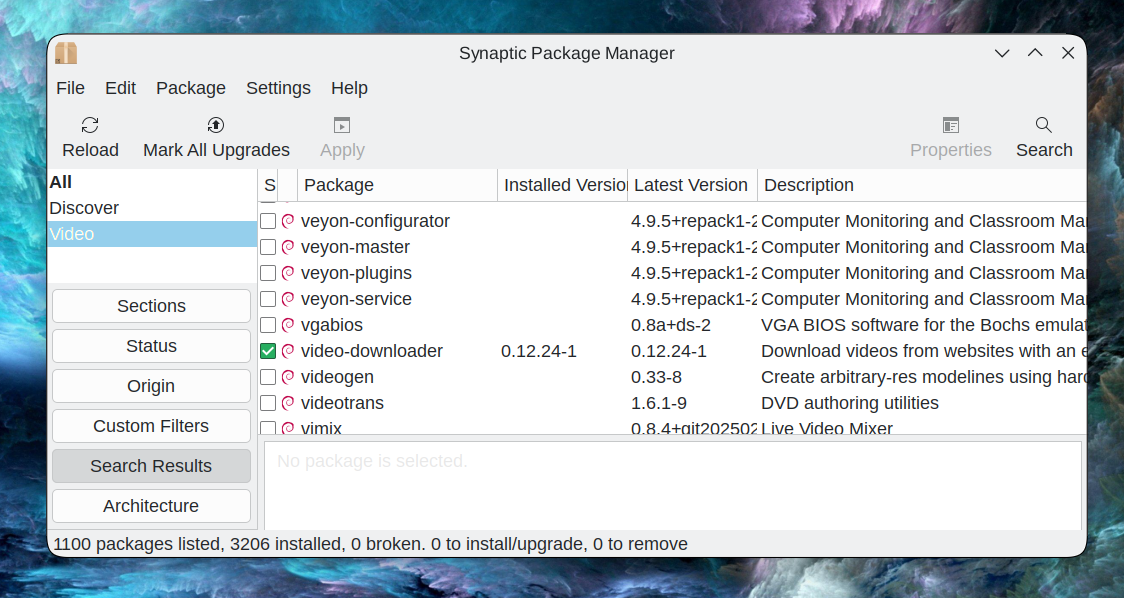This screenshot has height=598, width=1124.
Task: Click Debian swirl icon for veyon-service
Action: (x=288, y=299)
